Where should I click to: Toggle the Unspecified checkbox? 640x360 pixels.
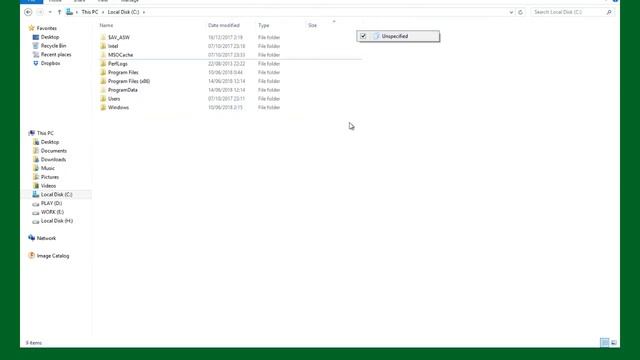point(363,36)
